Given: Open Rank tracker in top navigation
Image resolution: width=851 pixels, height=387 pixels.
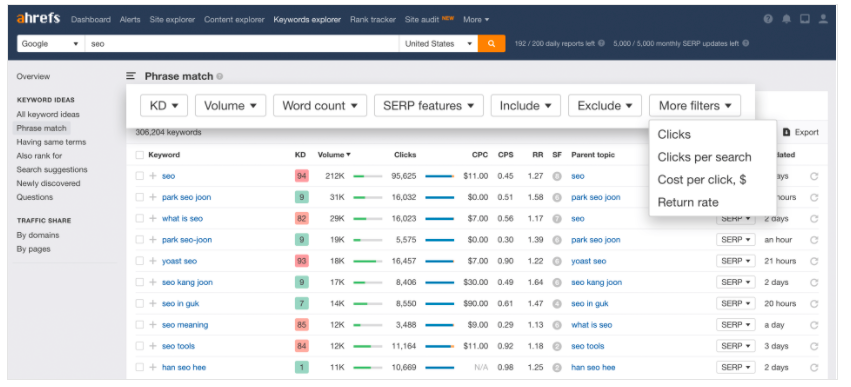Looking at the screenshot, I should click(x=373, y=20).
